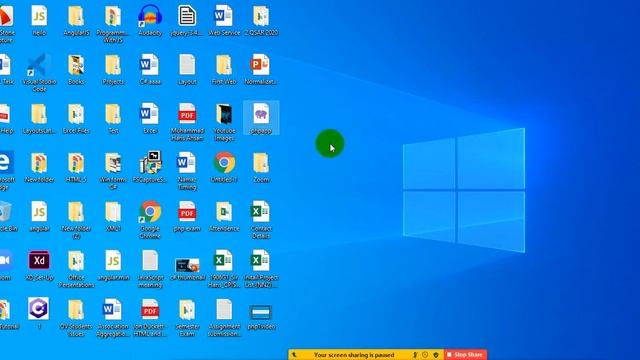This screenshot has width=640, height=360.
Task: Run the XD Set-Up installer
Action: click(39, 265)
